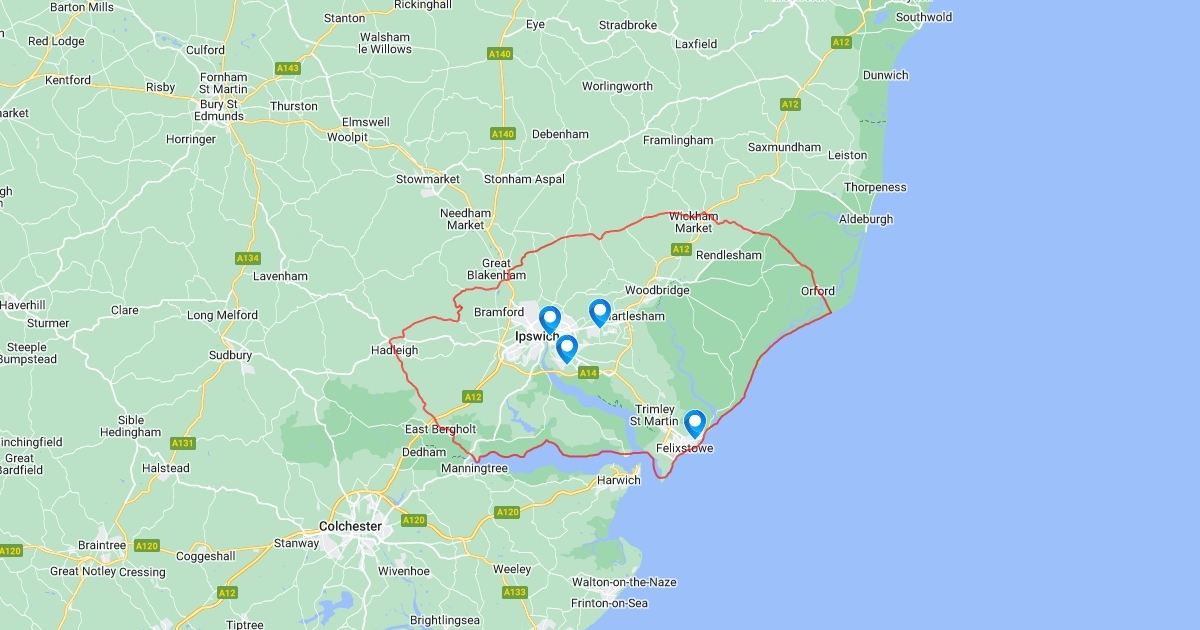Click the blue map pin at Felixstowe

(694, 425)
